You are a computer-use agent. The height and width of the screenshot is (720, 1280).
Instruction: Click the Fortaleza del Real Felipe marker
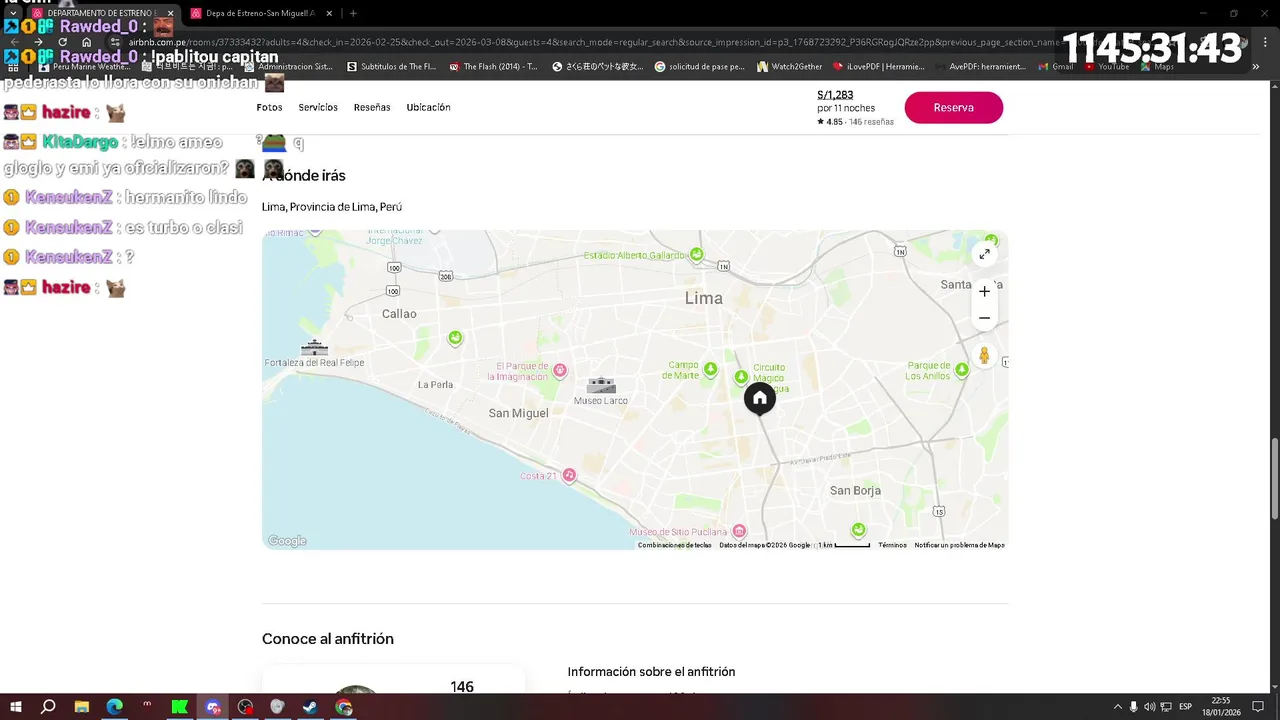[314, 347]
